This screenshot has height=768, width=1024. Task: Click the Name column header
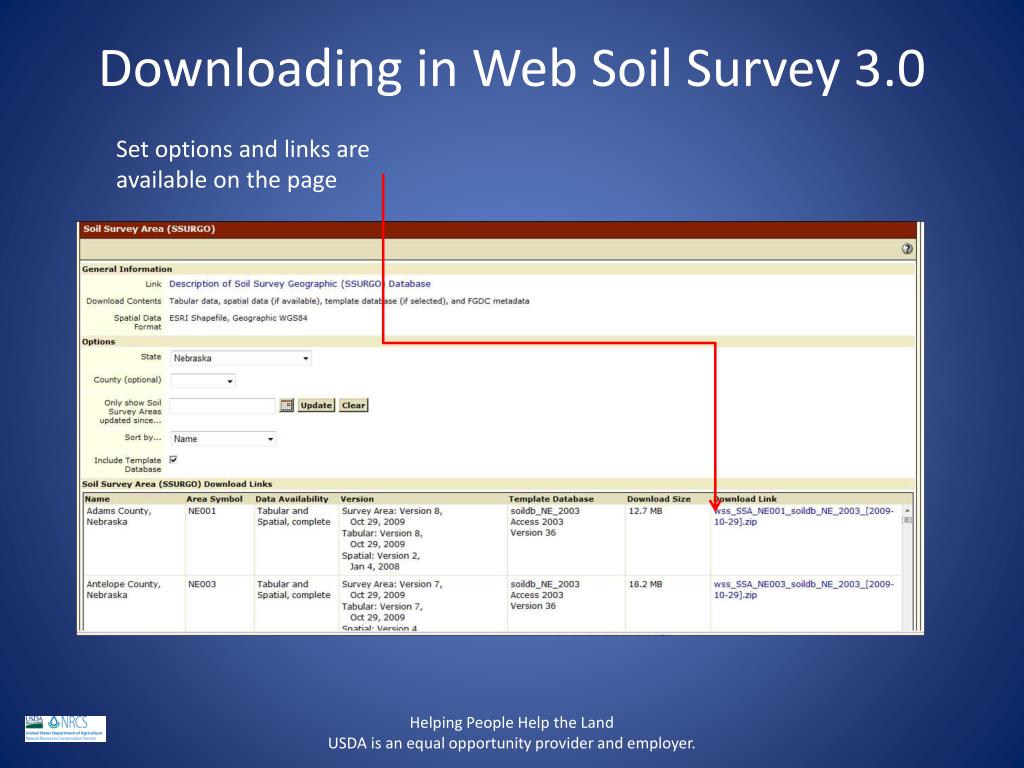(x=97, y=499)
